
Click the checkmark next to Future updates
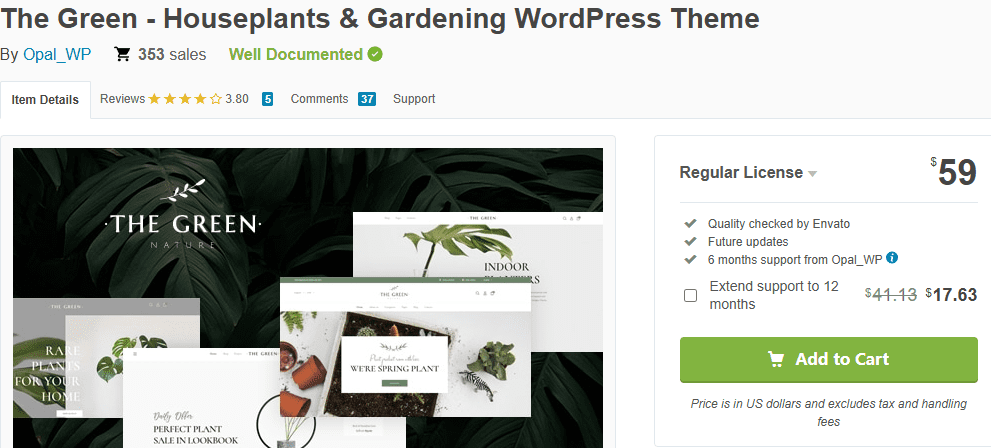[x=690, y=241]
